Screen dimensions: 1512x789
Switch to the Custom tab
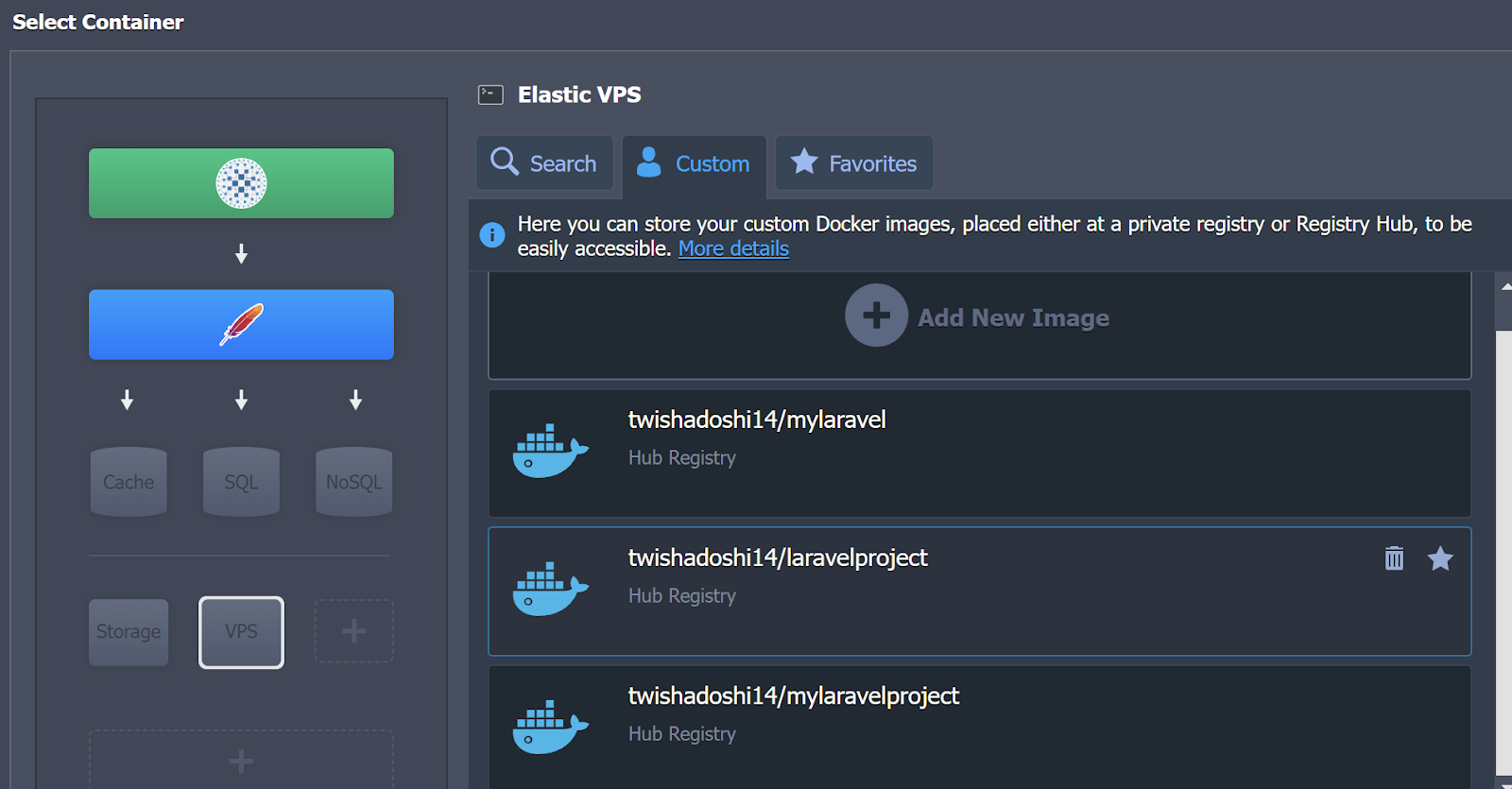694,163
